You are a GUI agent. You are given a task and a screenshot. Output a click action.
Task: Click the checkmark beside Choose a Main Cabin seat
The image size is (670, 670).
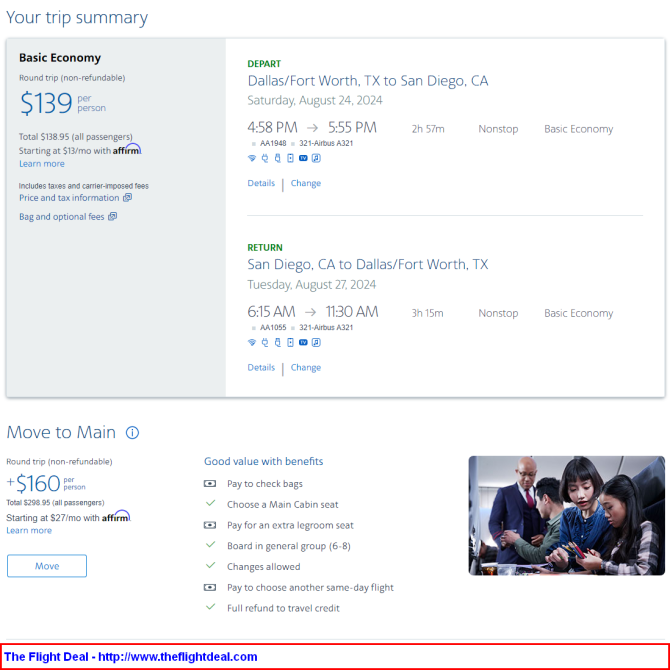click(210, 503)
